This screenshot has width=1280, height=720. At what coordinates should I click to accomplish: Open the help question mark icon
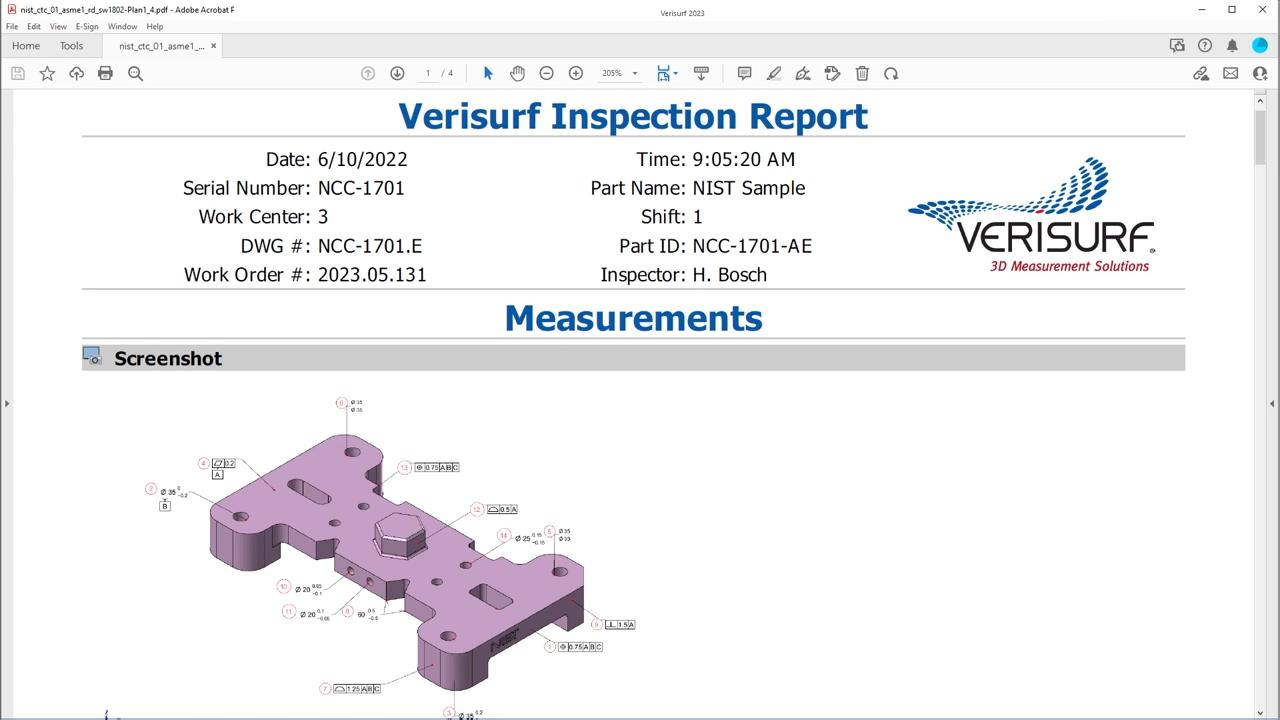coord(1205,45)
